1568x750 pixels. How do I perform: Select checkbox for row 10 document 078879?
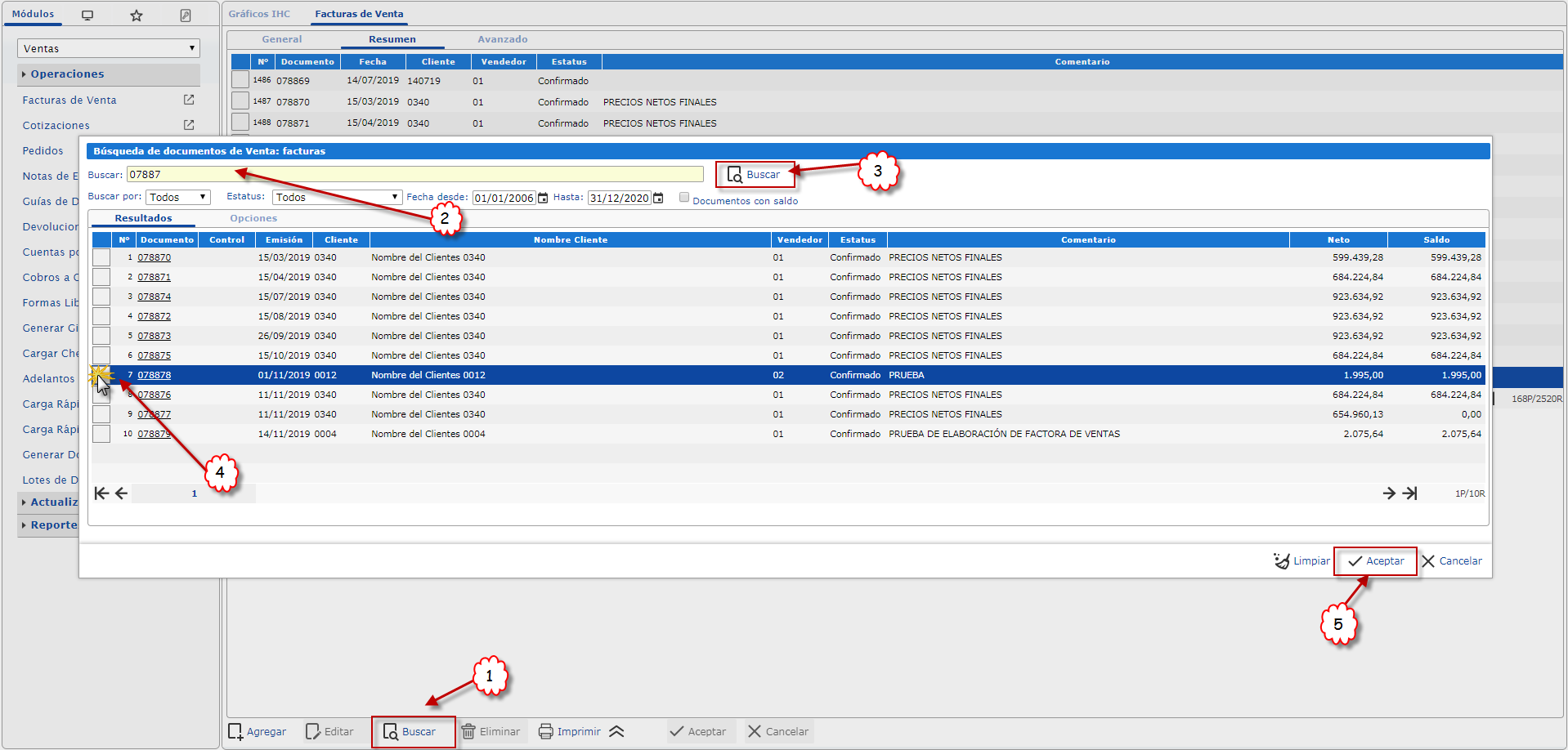pyautogui.click(x=101, y=434)
